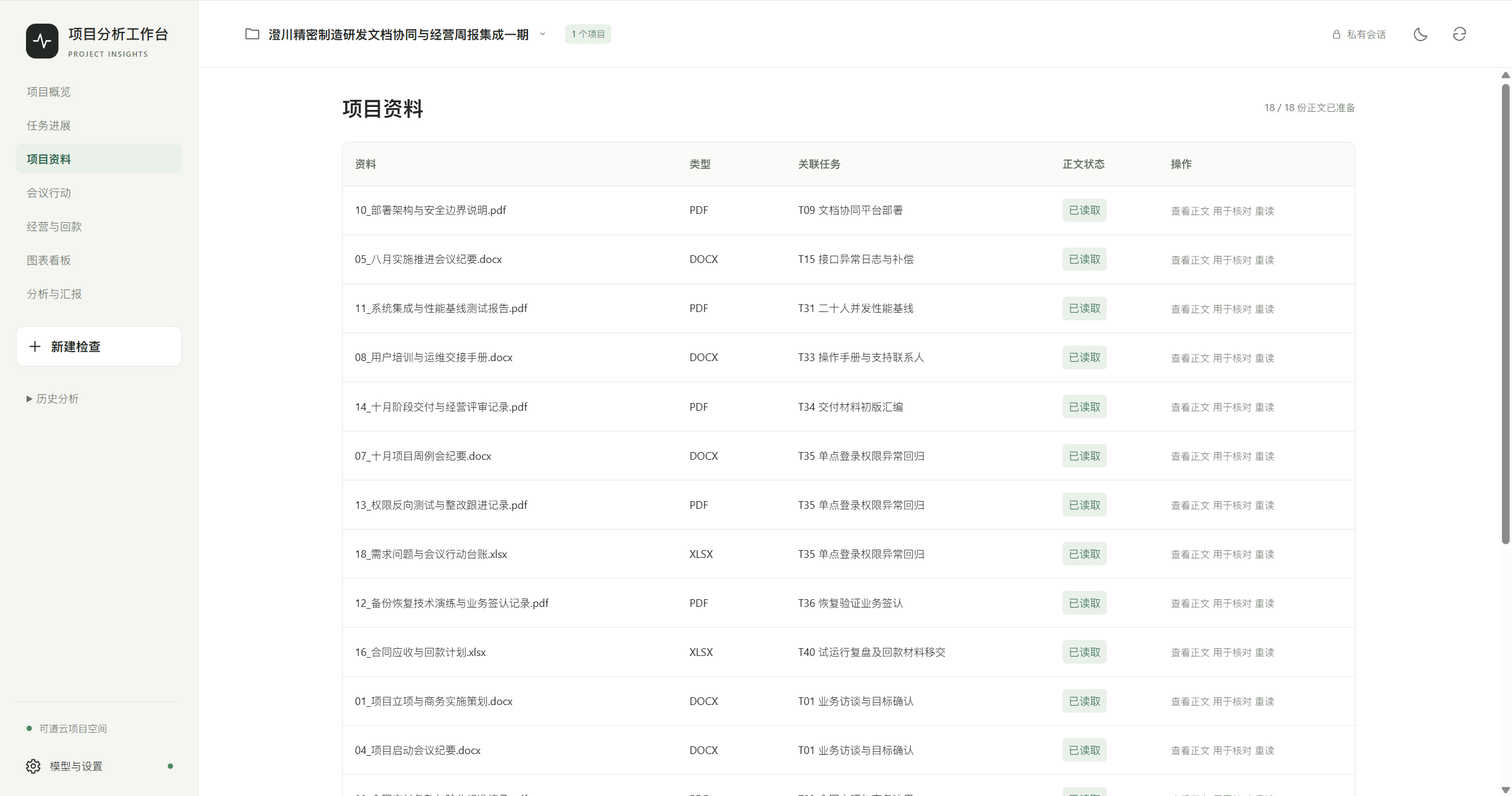Screen dimensions: 1512x796
Task: Expand the project title dropdown chevron
Action: (x=542, y=34)
